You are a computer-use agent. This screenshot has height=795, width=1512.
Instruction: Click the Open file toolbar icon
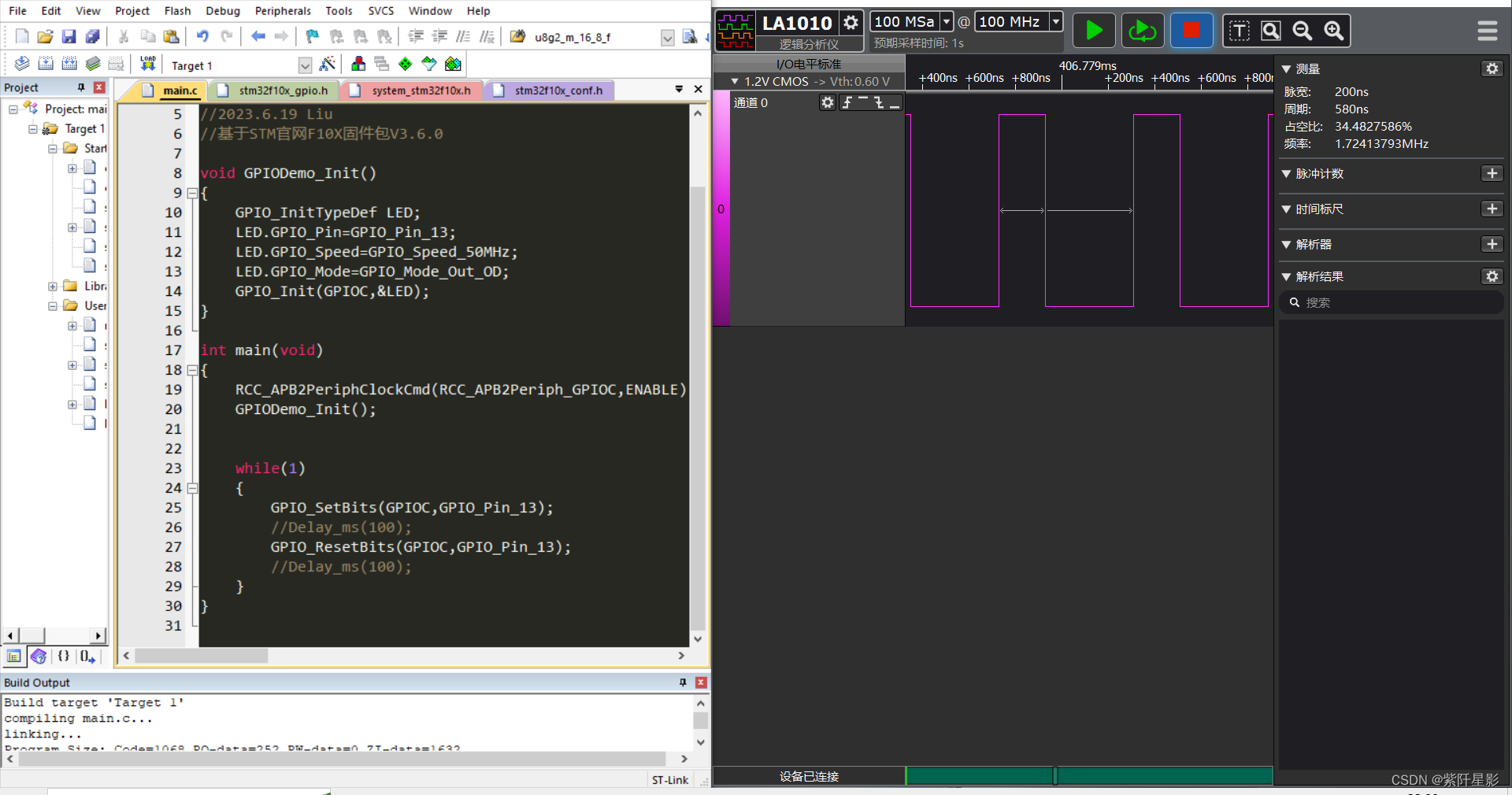pos(46,36)
